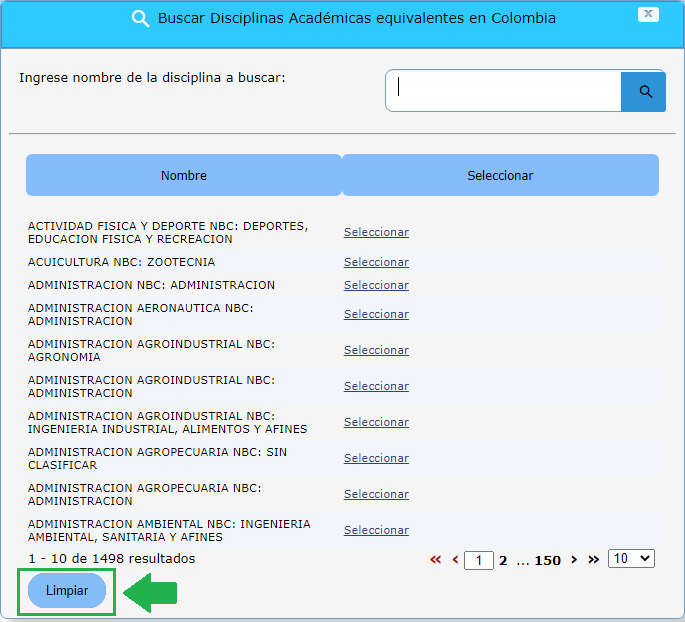Select ADMINISTRACION NBC: ADMINISTRACION row
Viewport: 685px width, 622px height.
[x=376, y=285]
